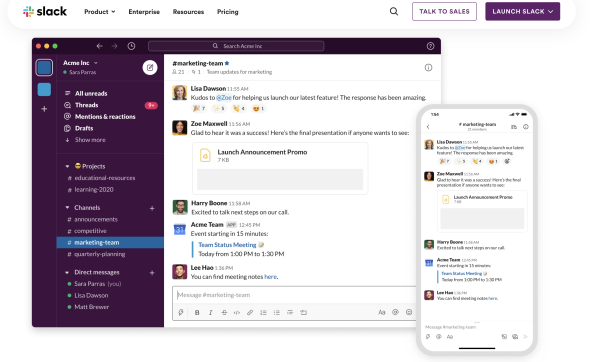Viewport: 600px width, 362px height.
Task: Select the light blue second workspace icon
Action: (x=44, y=90)
